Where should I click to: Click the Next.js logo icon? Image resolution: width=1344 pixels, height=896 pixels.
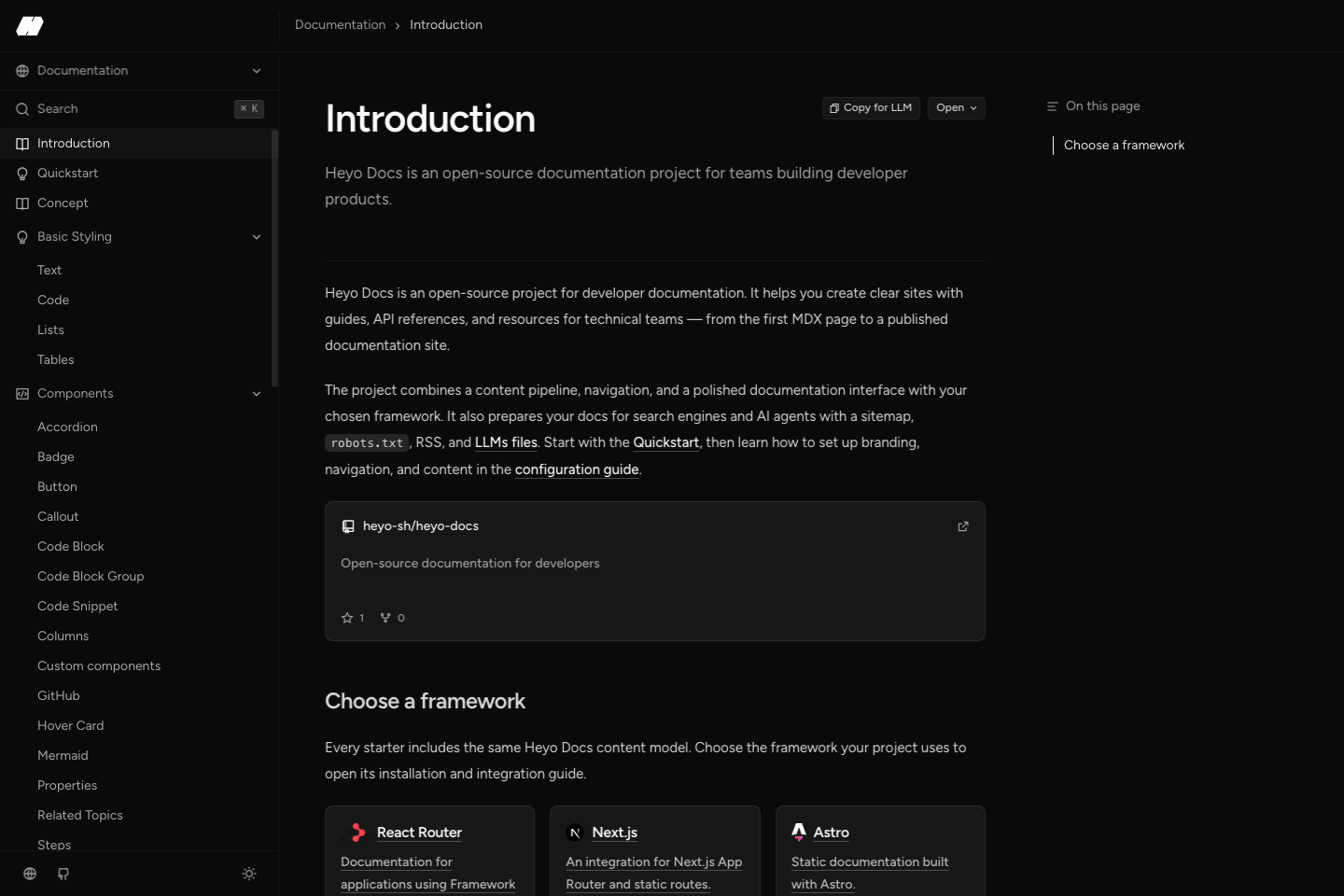pyautogui.click(x=575, y=833)
